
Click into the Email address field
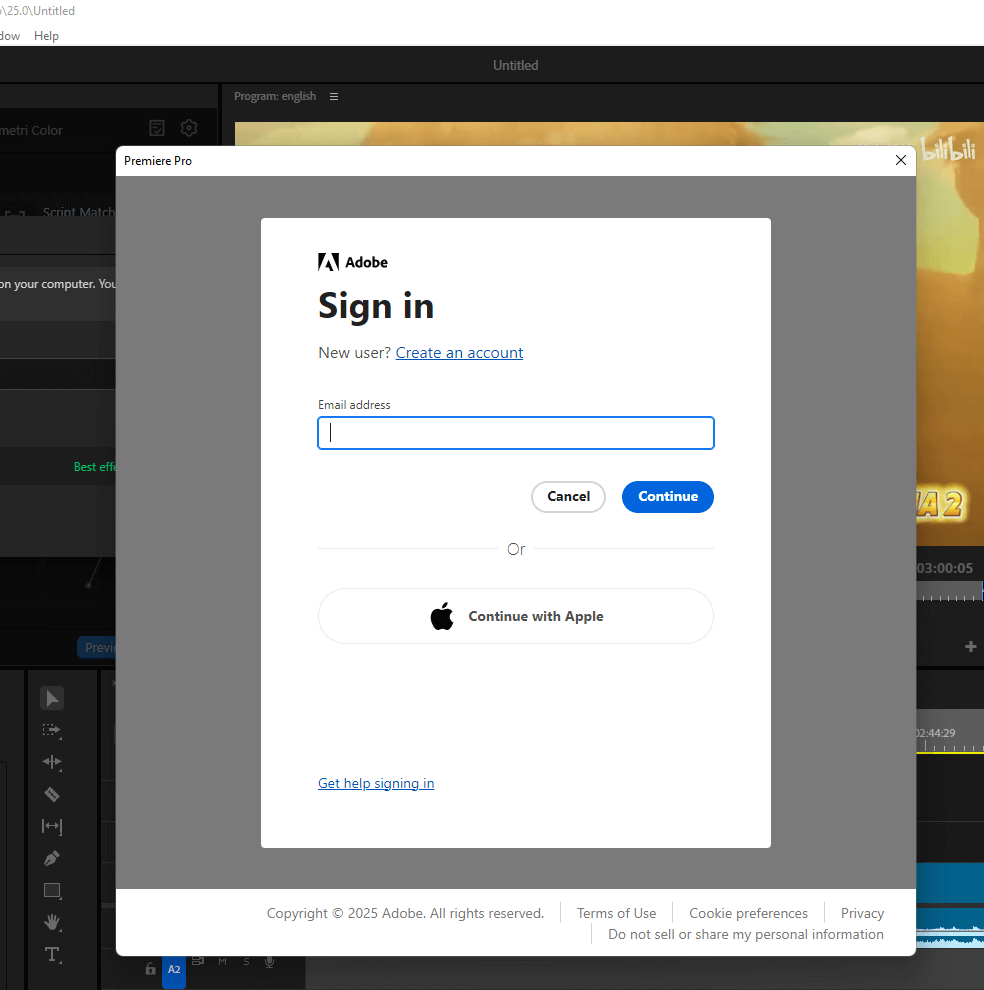(515, 433)
